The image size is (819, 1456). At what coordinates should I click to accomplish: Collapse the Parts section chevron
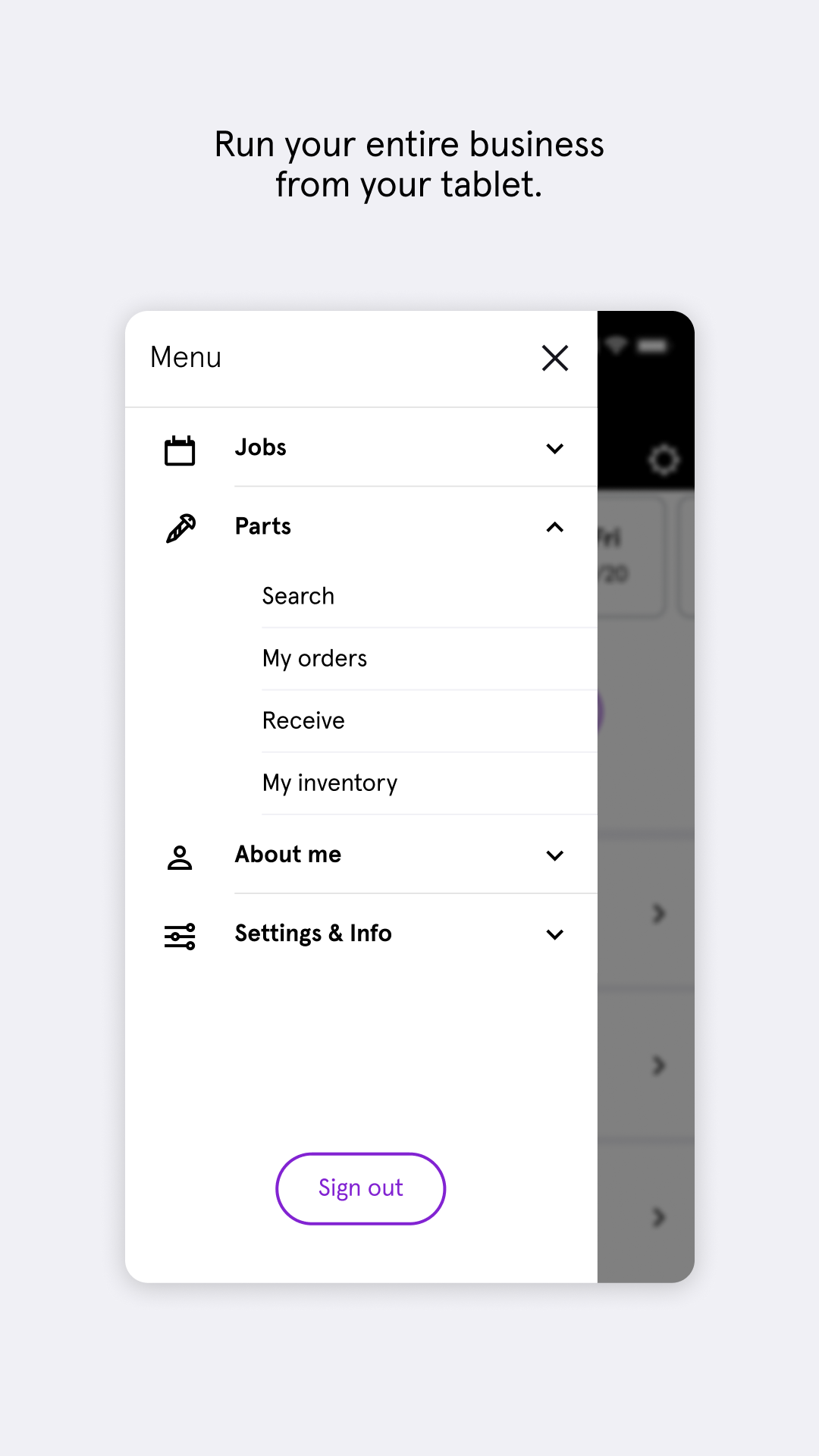click(555, 527)
